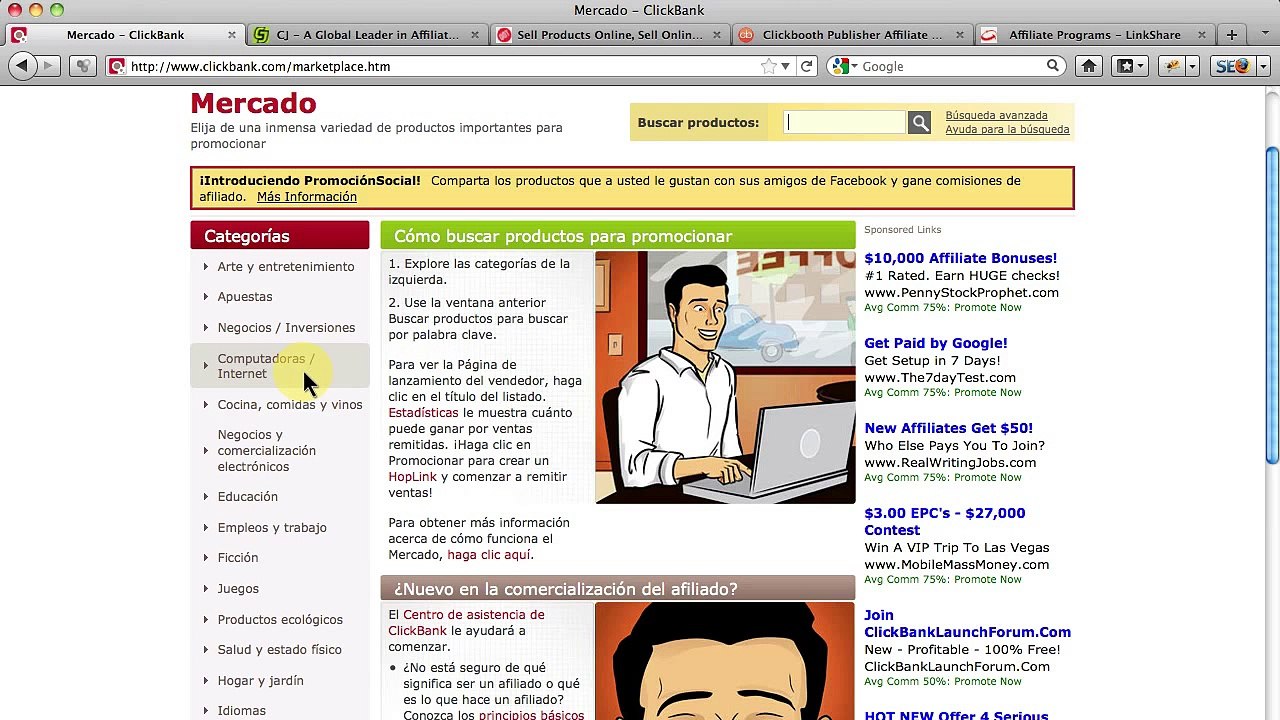This screenshot has height=720, width=1280.
Task: Open a new tab with the plus button
Action: pos(1232,35)
